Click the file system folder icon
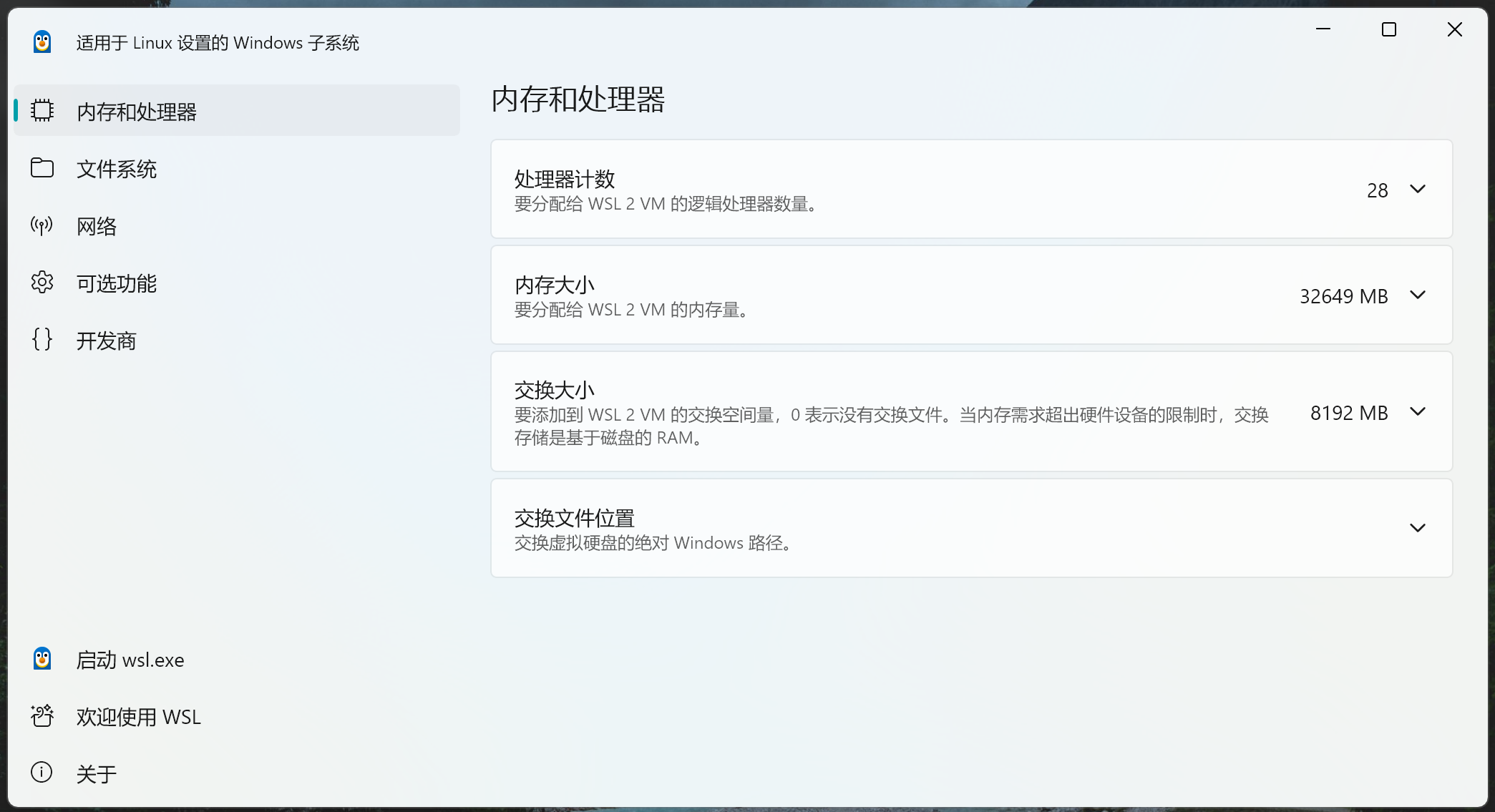The width and height of the screenshot is (1495, 812). (x=42, y=168)
